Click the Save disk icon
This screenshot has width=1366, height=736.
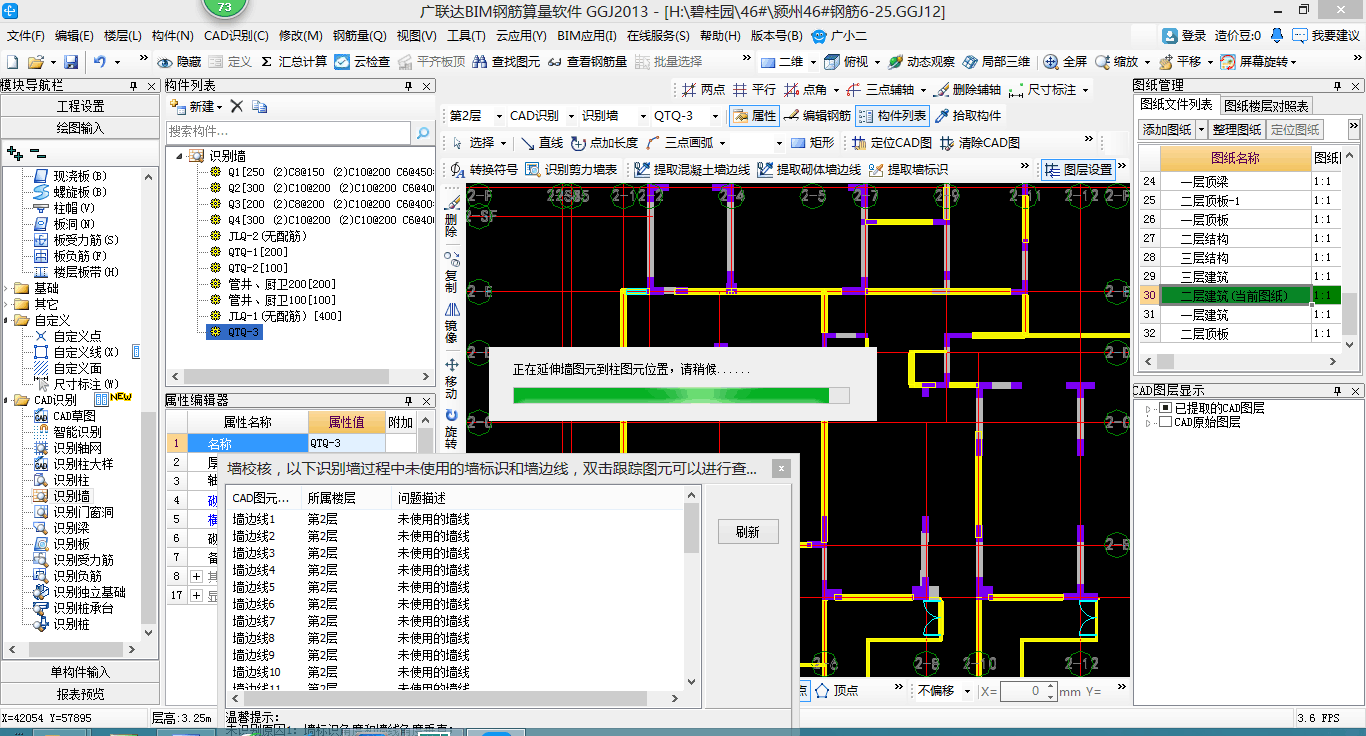click(71, 62)
